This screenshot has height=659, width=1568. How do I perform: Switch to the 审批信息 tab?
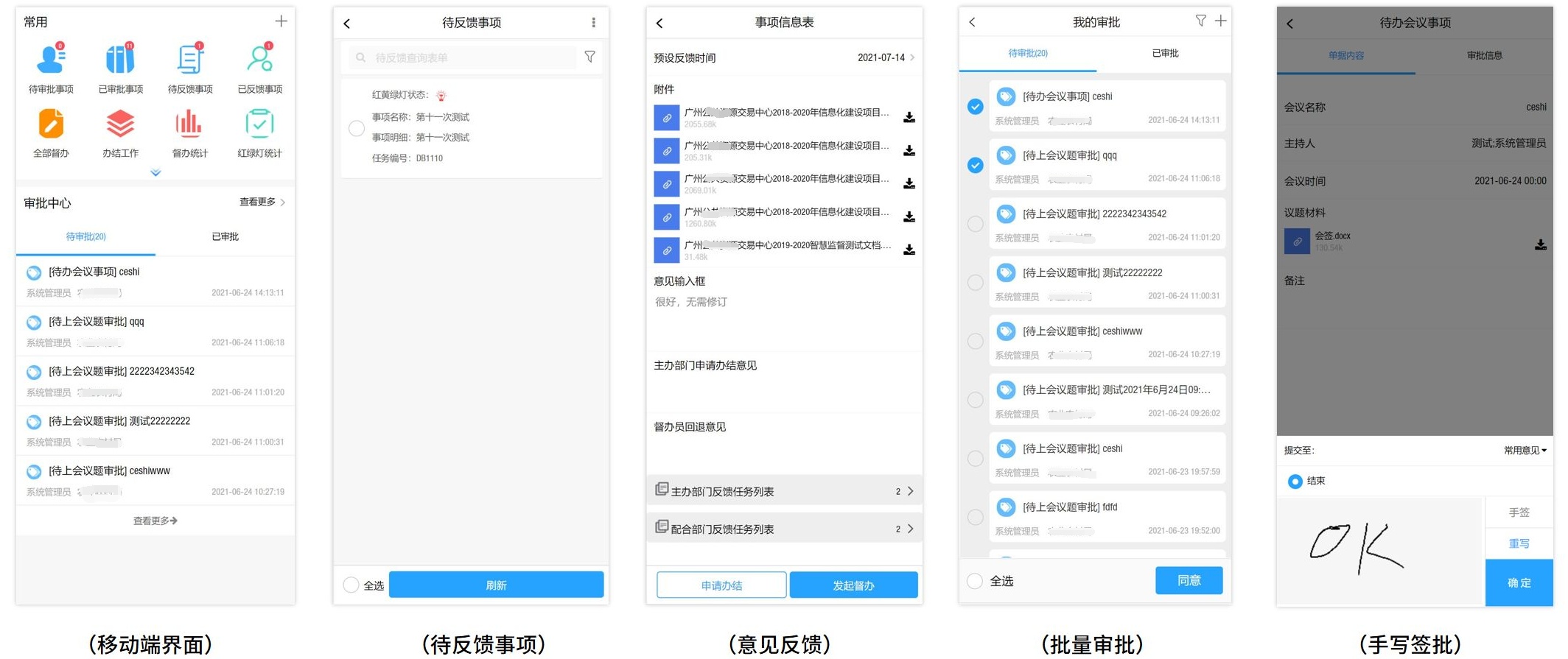click(x=1484, y=55)
